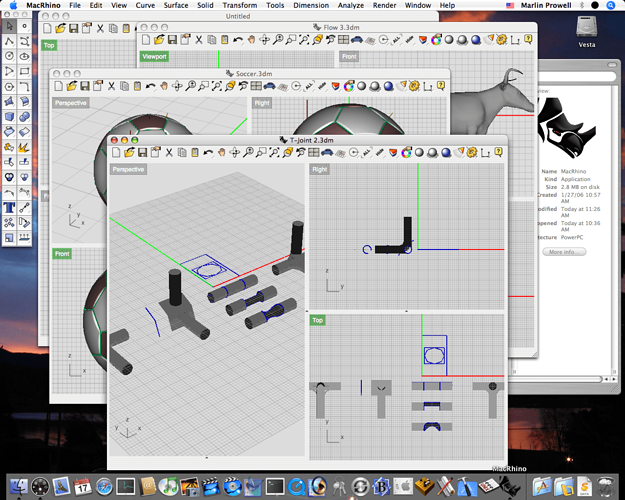The width and height of the screenshot is (625, 500).
Task: Choose the Fillet curves tool
Action: coord(24,87)
